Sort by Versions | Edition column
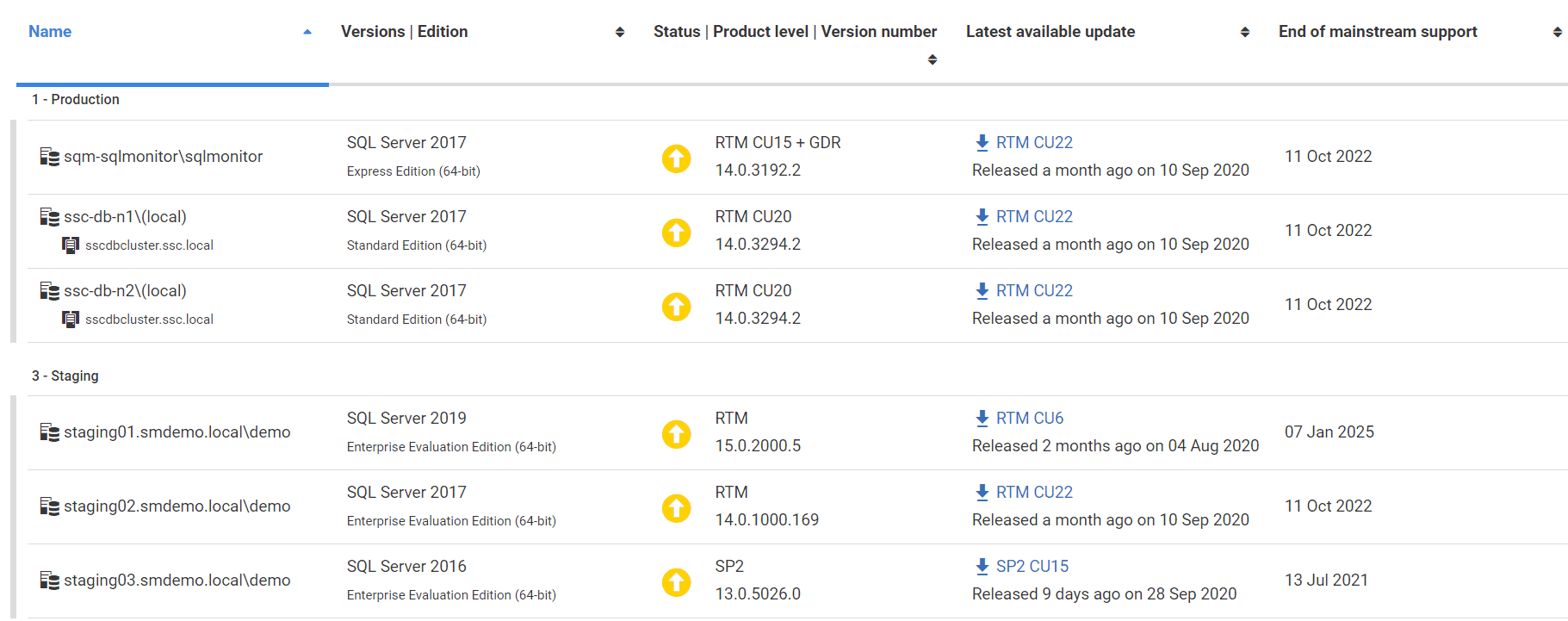Screen dimensions: 1568x621 click(404, 32)
